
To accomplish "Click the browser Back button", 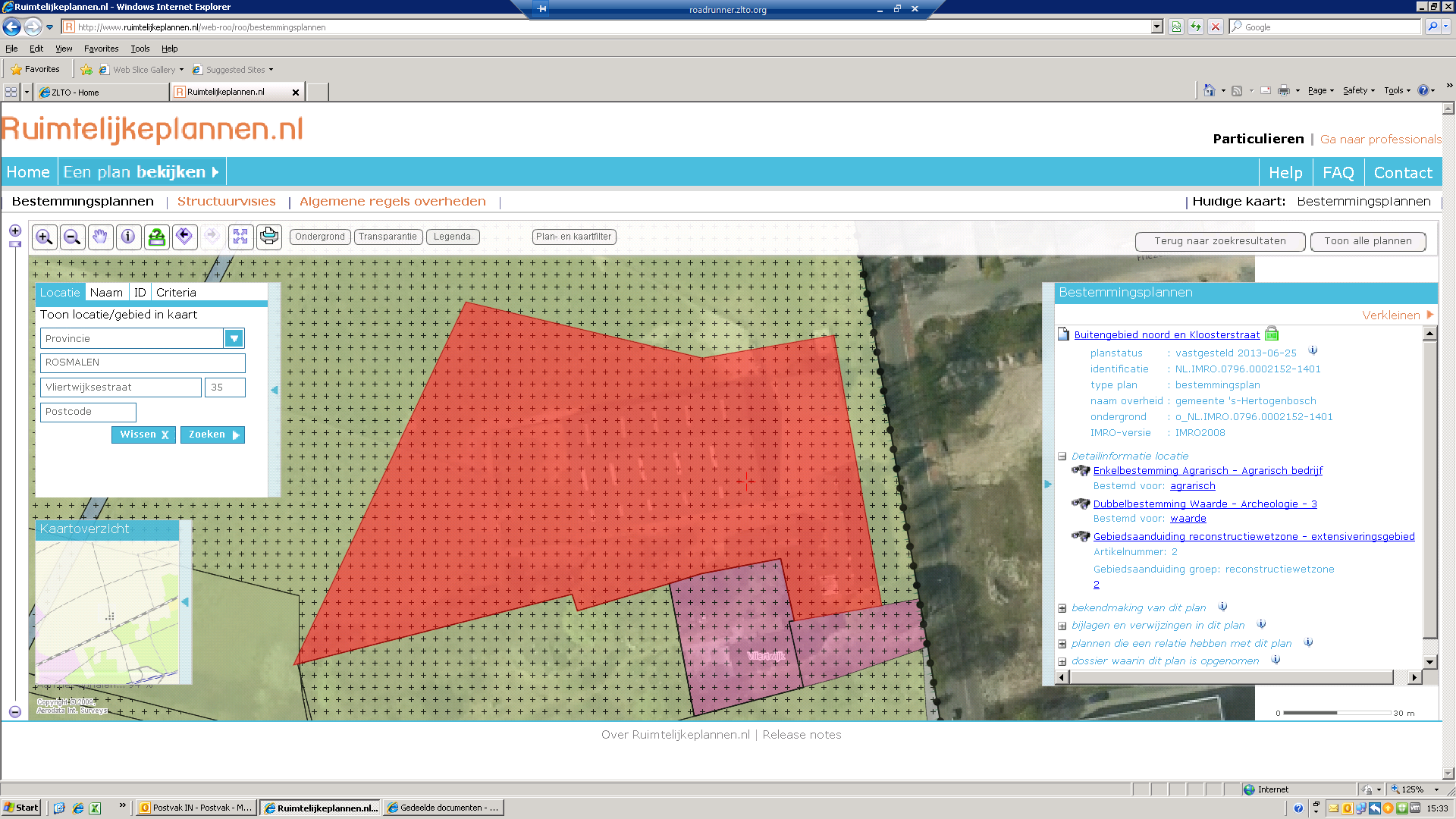I will (x=11, y=27).
